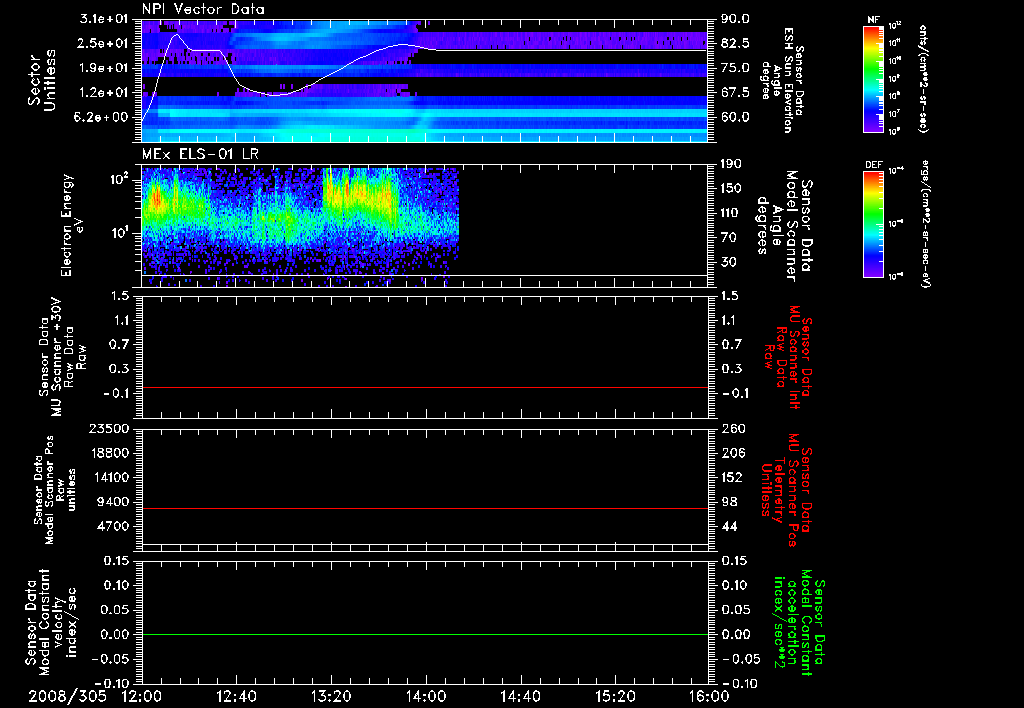The height and width of the screenshot is (708, 1024).
Task: Click the '3.1e+01' sector axis value
Action: 103,19
